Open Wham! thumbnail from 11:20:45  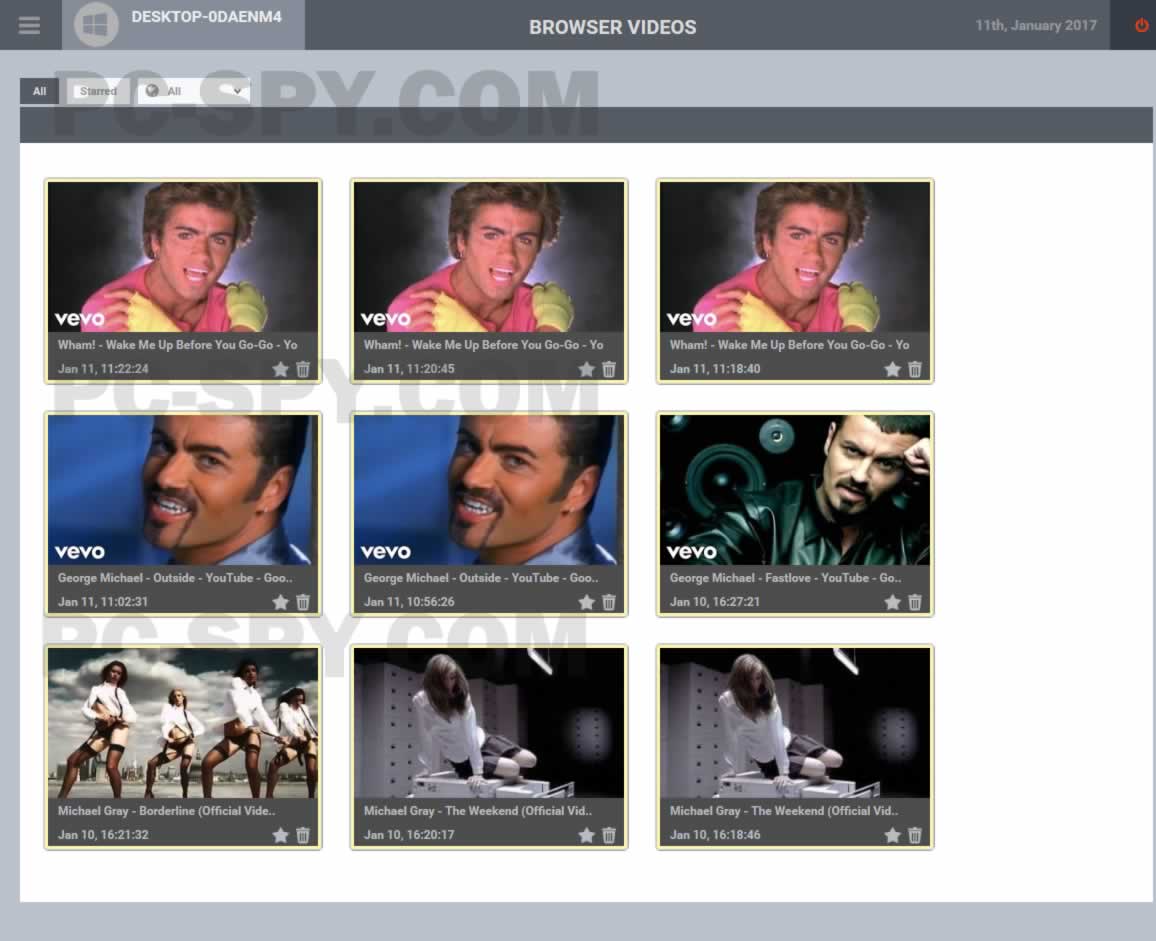pos(489,257)
